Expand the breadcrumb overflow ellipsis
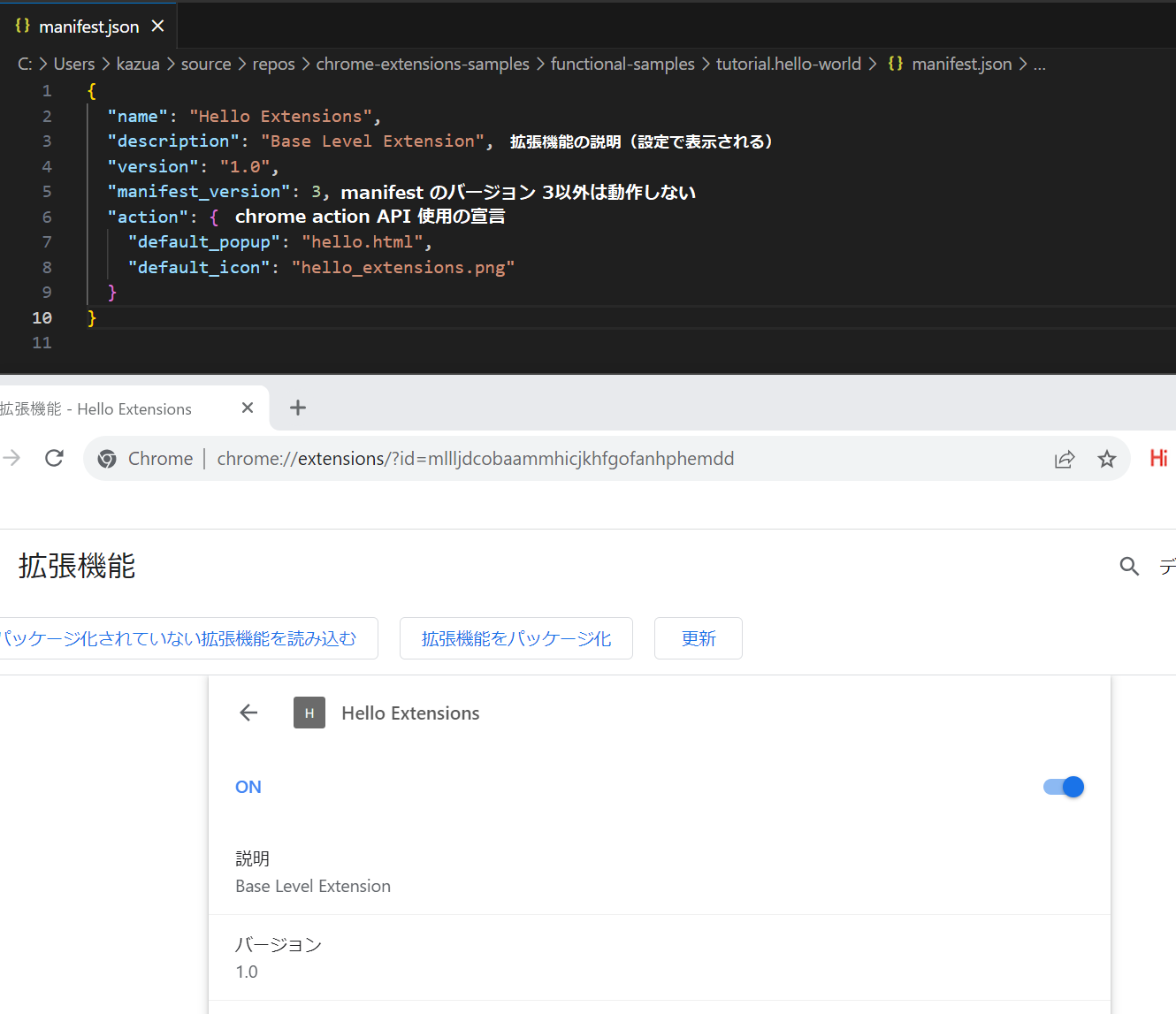Image resolution: width=1176 pixels, height=1014 pixels. pyautogui.click(x=1040, y=64)
